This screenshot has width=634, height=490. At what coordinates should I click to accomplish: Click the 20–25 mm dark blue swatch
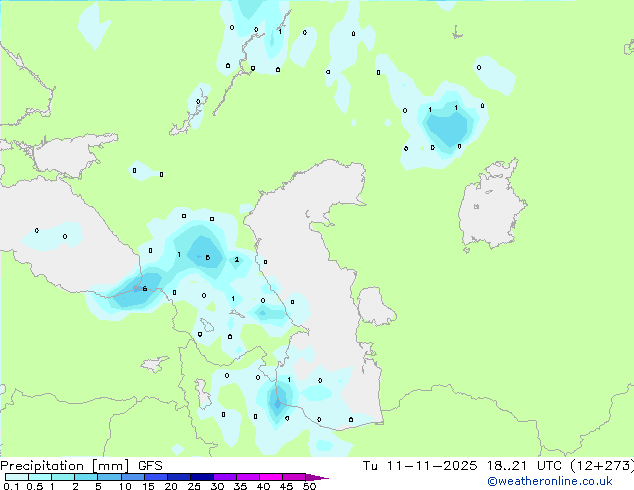(x=179, y=477)
